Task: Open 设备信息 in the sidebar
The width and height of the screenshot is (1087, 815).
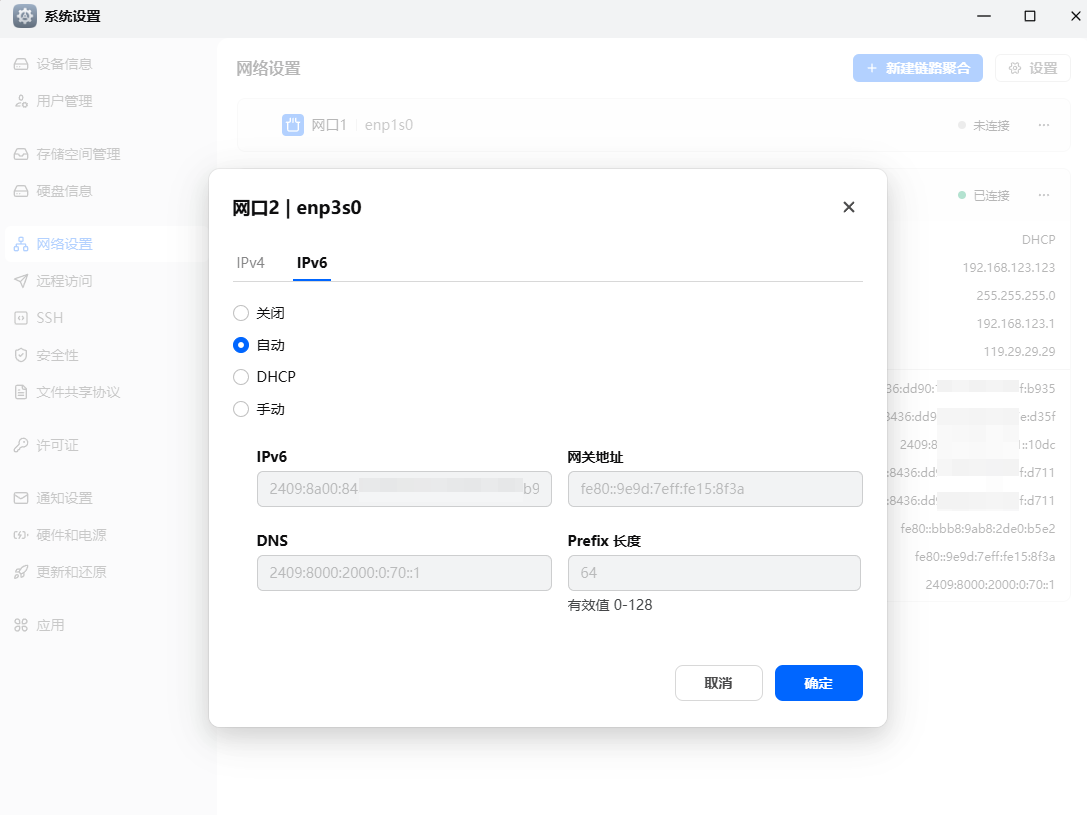Action: point(64,64)
